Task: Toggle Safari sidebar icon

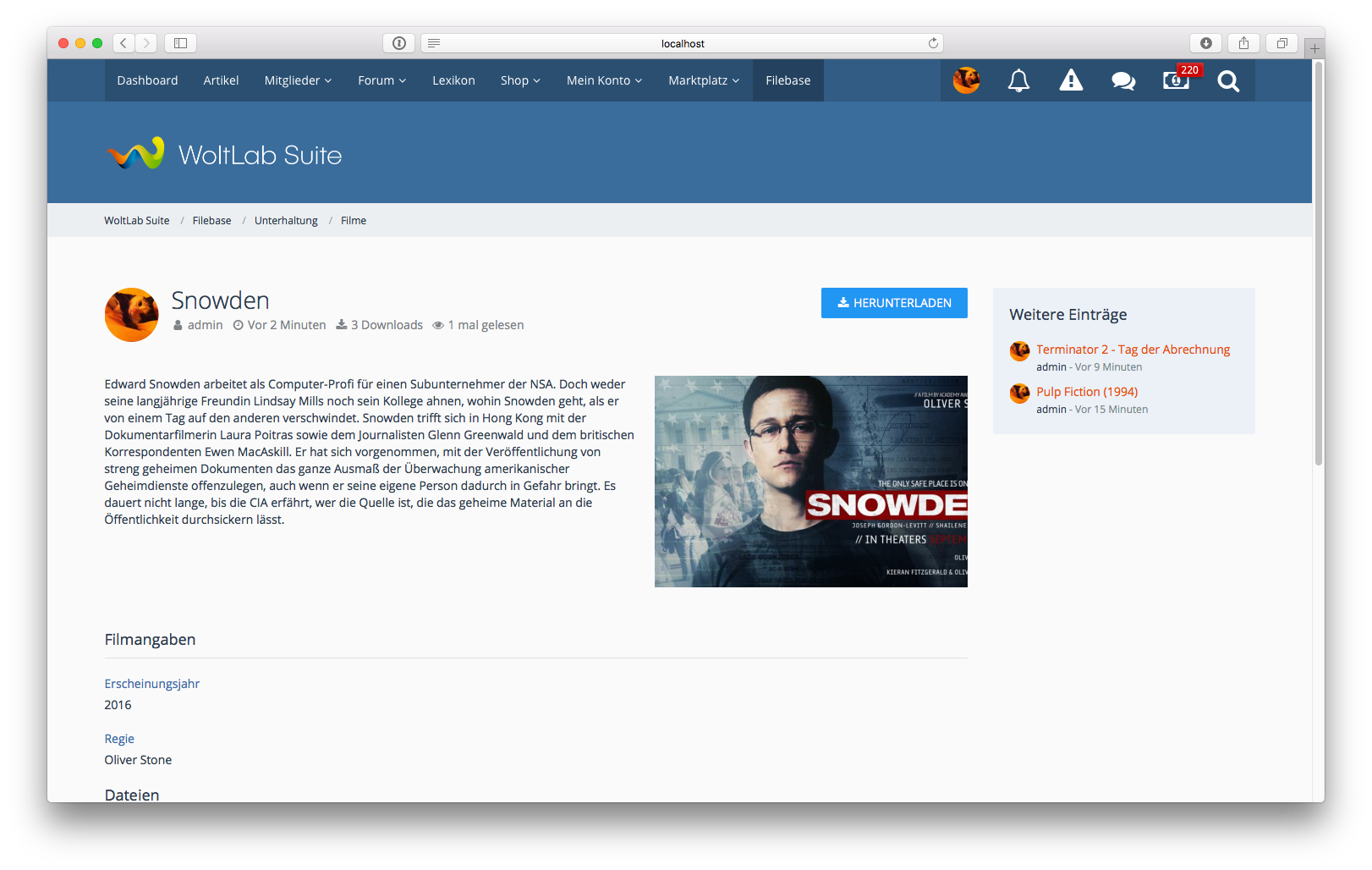Action: tap(180, 43)
